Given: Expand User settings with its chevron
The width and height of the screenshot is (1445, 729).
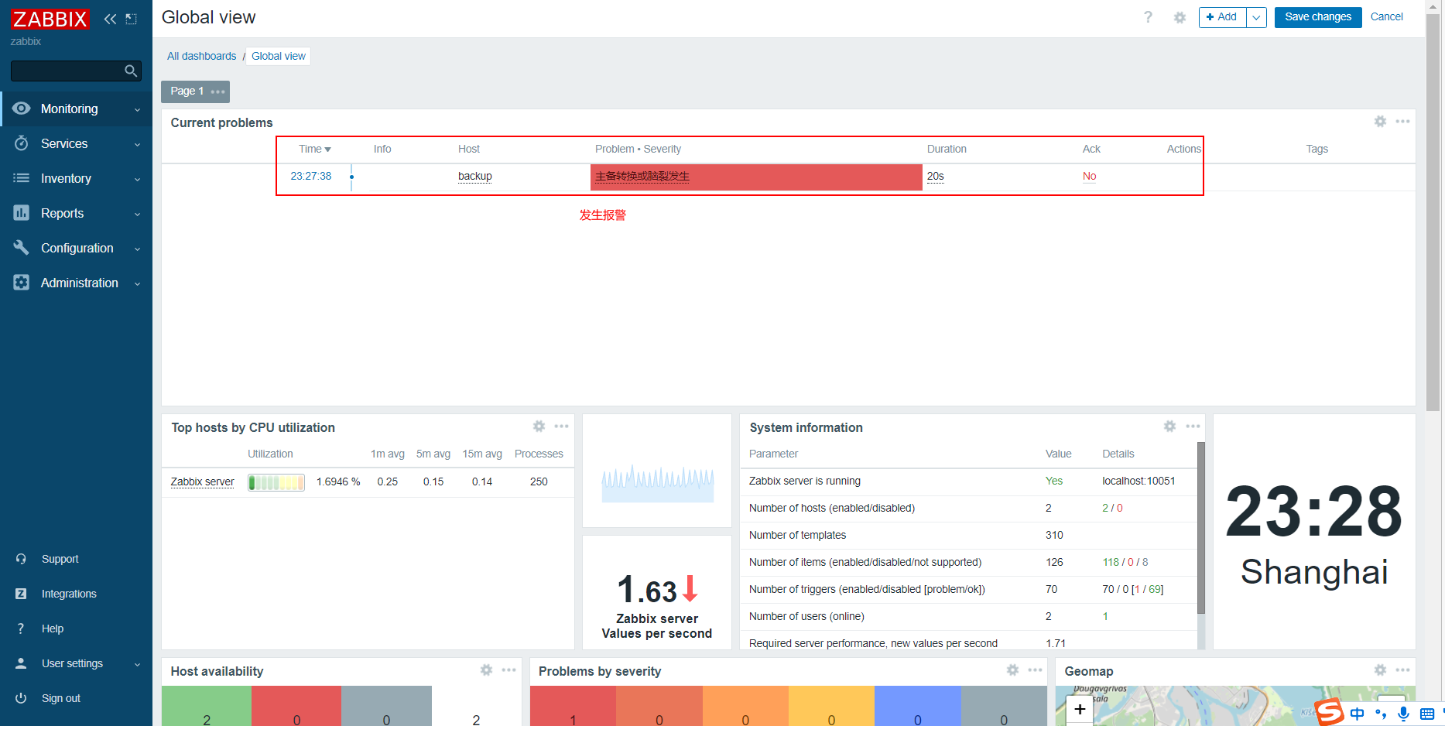Looking at the screenshot, I should (x=137, y=664).
